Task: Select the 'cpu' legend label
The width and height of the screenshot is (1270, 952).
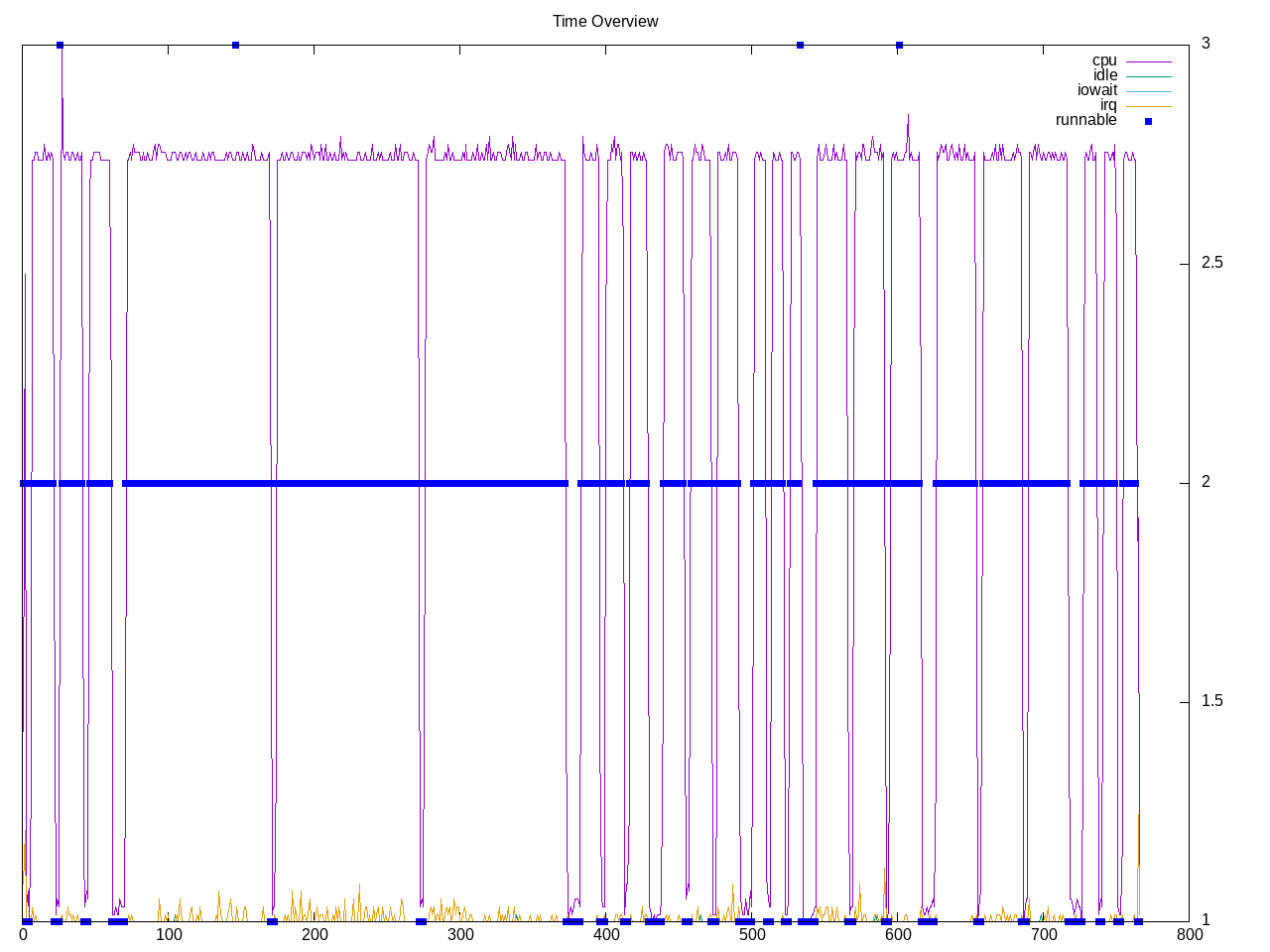Action: pyautogui.click(x=1104, y=60)
